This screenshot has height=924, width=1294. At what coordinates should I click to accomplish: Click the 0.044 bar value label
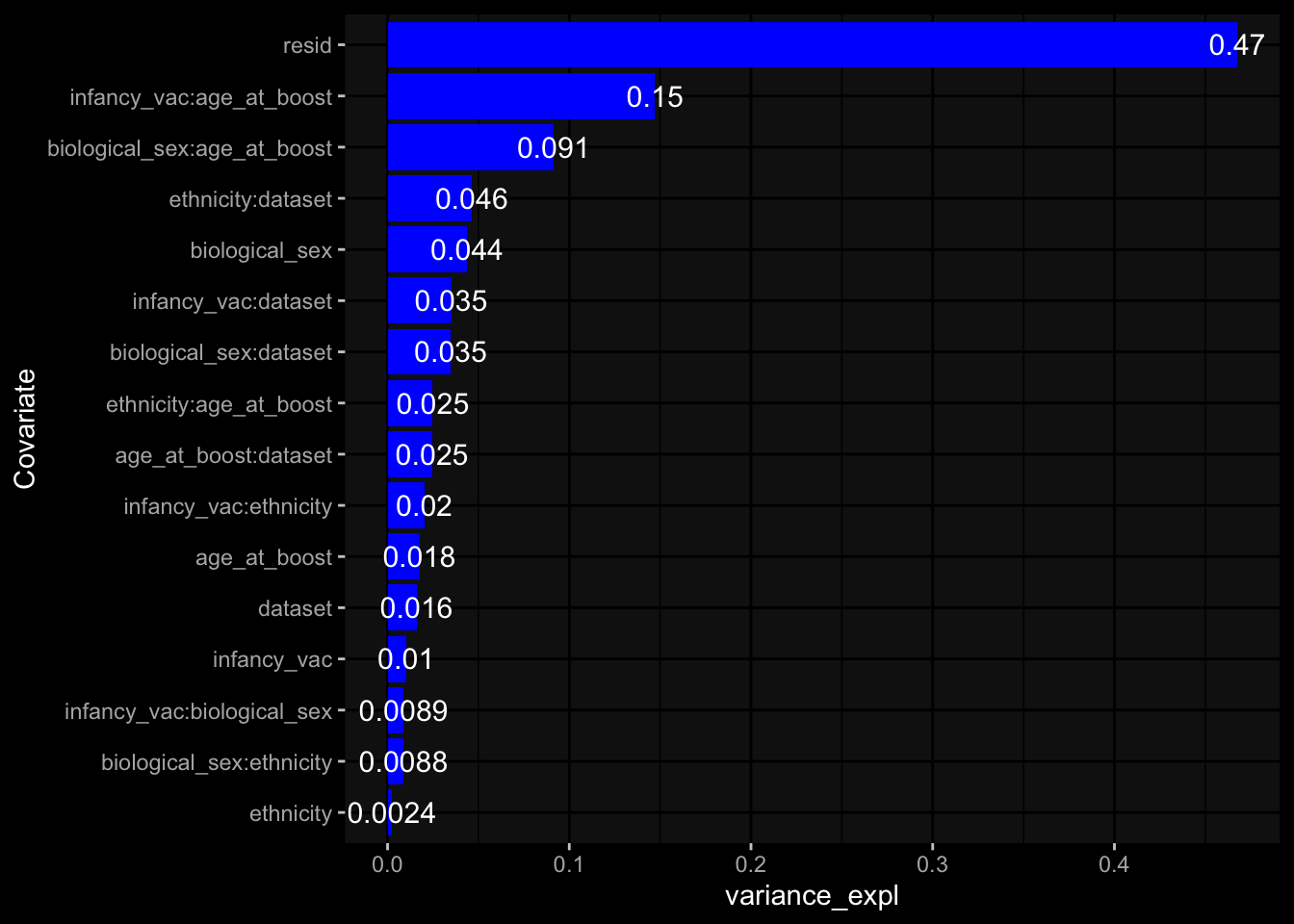point(466,250)
